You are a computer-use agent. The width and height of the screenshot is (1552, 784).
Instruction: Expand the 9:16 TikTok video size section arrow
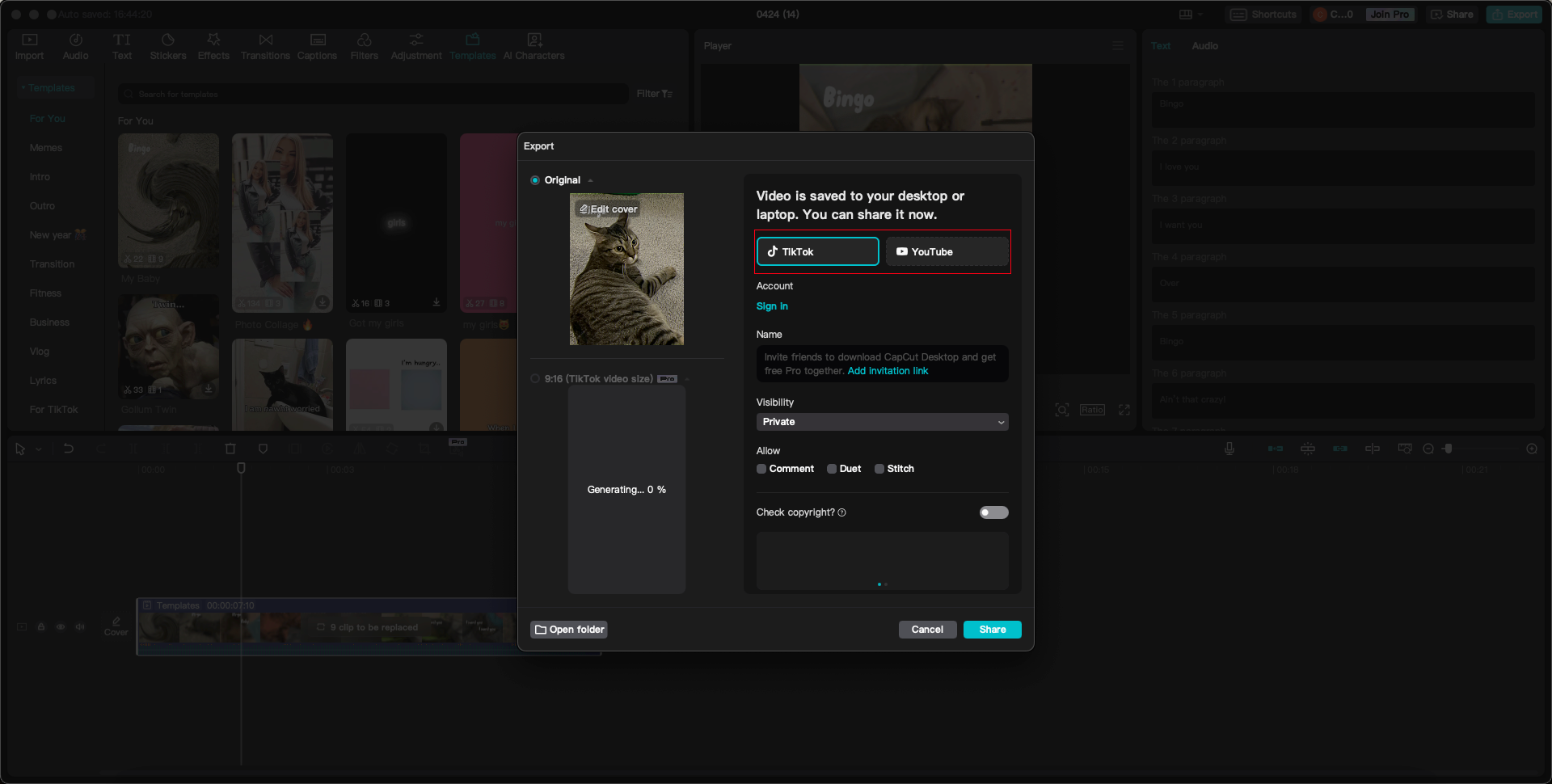[687, 379]
